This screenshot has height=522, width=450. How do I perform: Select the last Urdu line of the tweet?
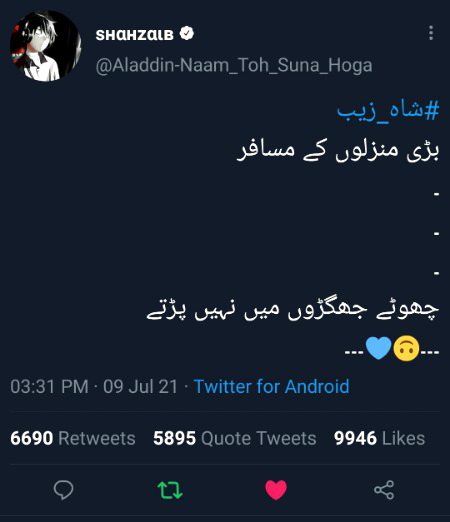[x=293, y=311]
